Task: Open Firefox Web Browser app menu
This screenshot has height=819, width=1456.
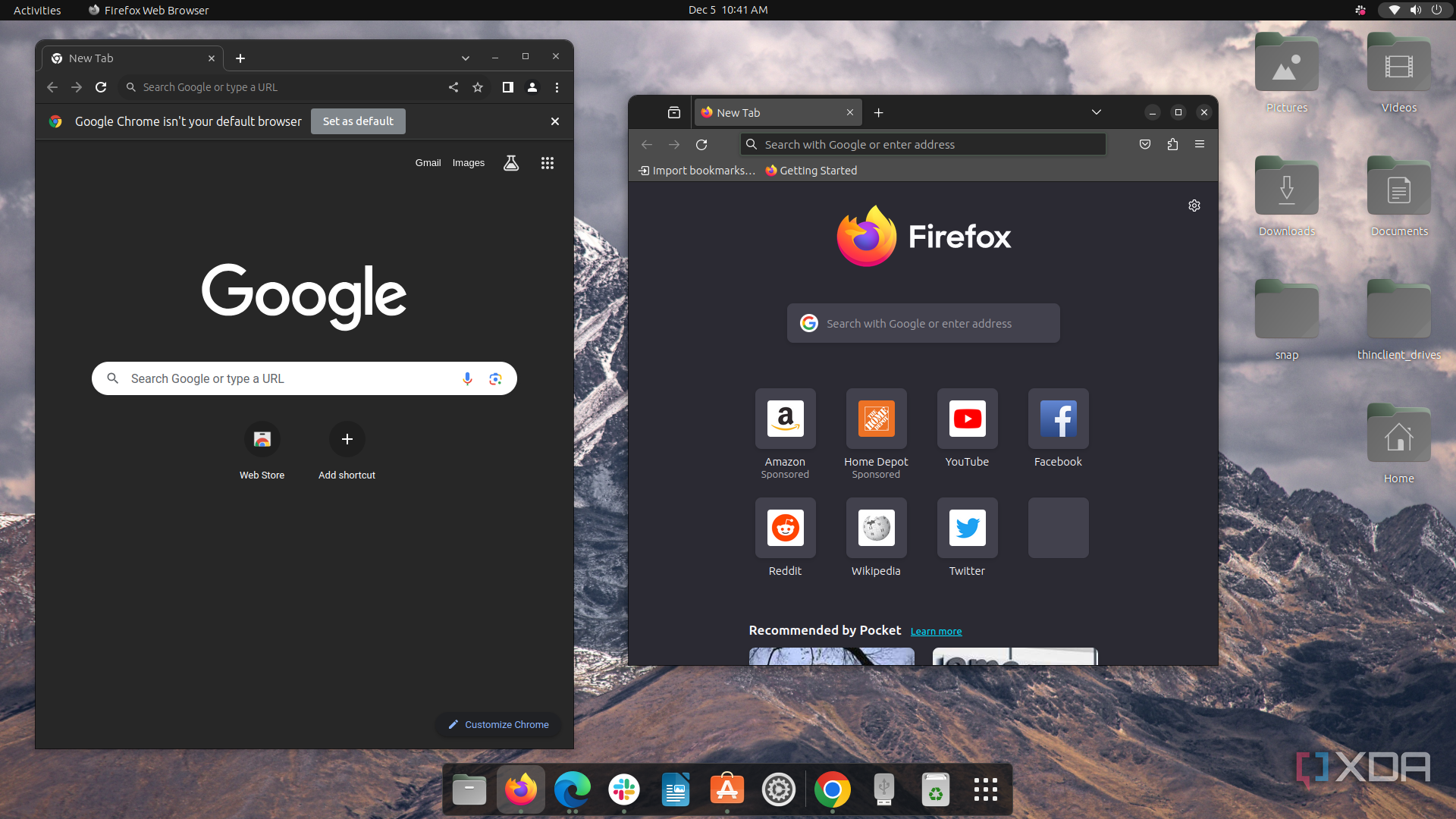Action: 149,10
